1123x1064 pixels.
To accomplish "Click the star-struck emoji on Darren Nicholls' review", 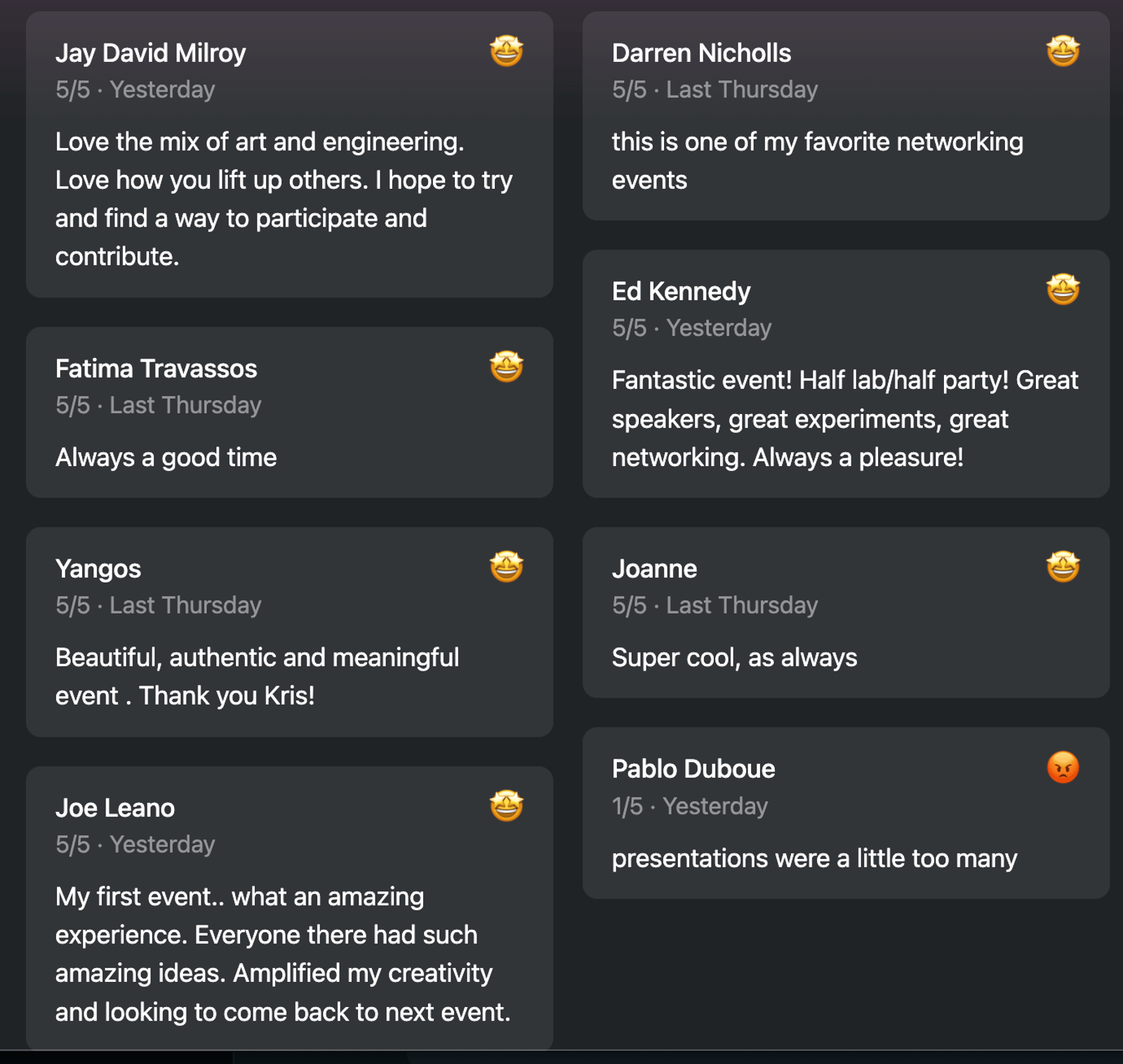I will (x=1063, y=51).
